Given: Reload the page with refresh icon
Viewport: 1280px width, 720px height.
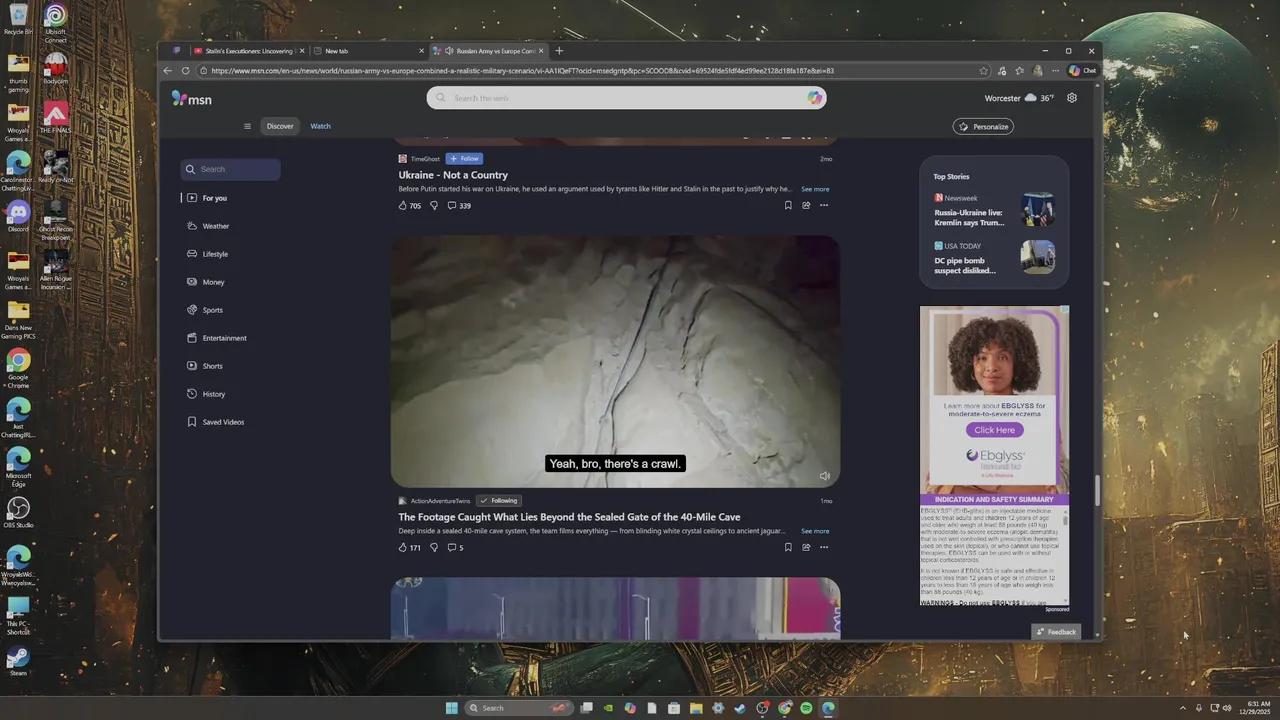Looking at the screenshot, I should pyautogui.click(x=185, y=71).
